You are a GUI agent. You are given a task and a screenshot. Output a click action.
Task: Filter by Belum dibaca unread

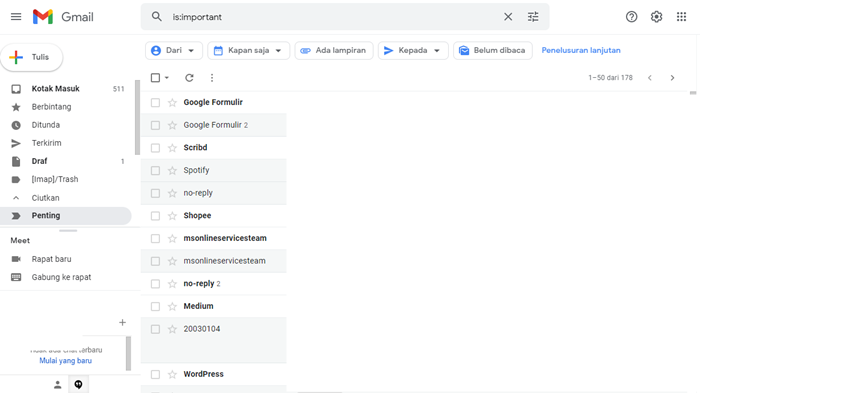pyautogui.click(x=493, y=50)
